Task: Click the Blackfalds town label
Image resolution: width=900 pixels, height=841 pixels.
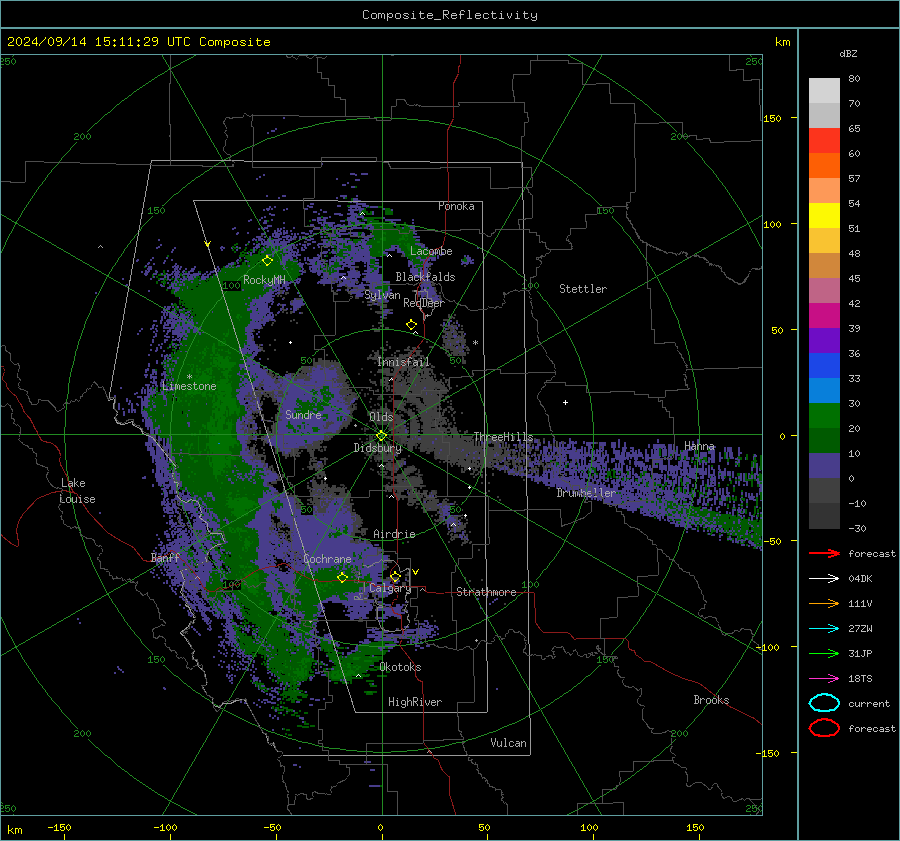Action: point(425,277)
